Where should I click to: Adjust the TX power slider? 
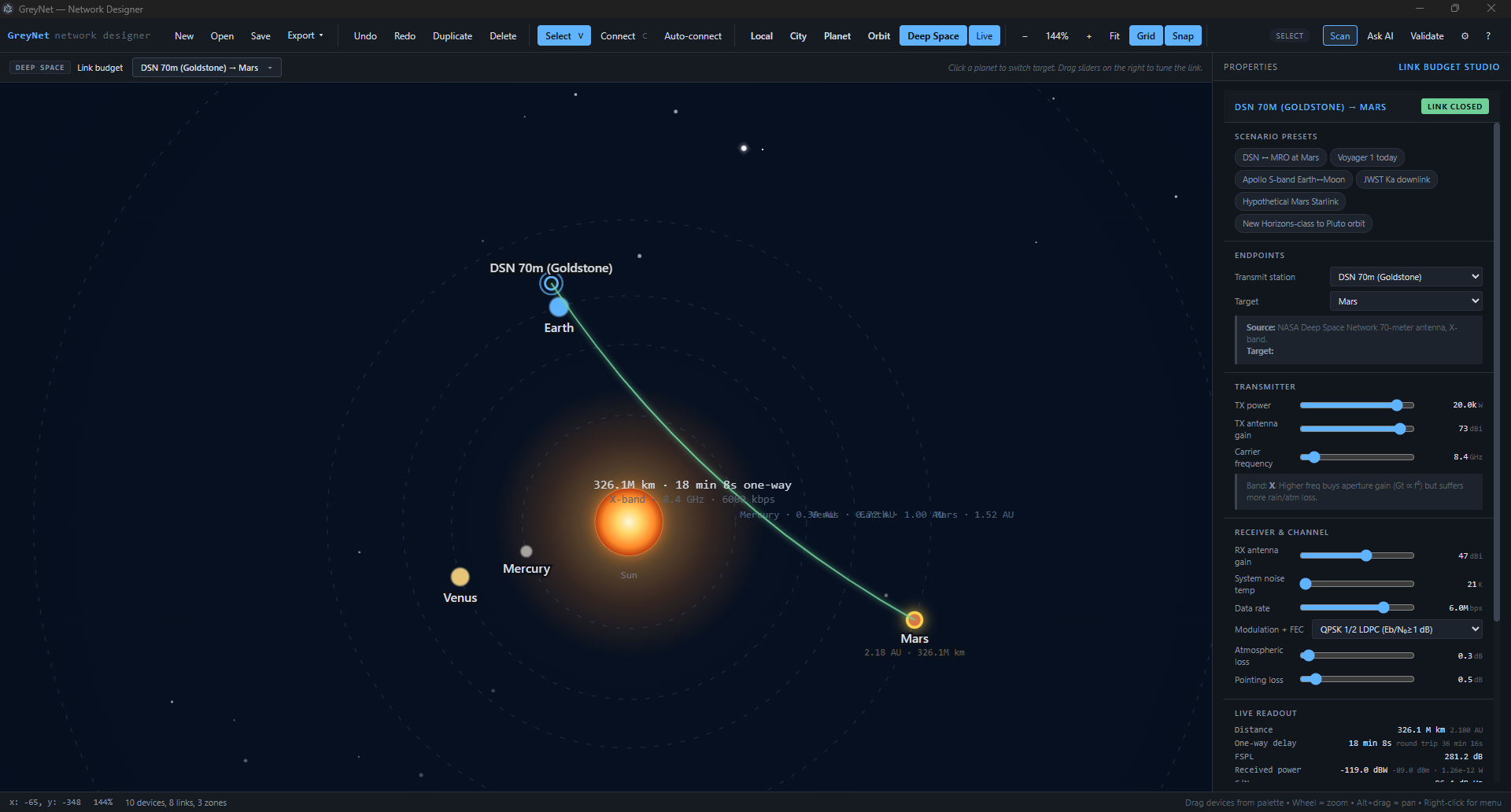(x=1357, y=405)
